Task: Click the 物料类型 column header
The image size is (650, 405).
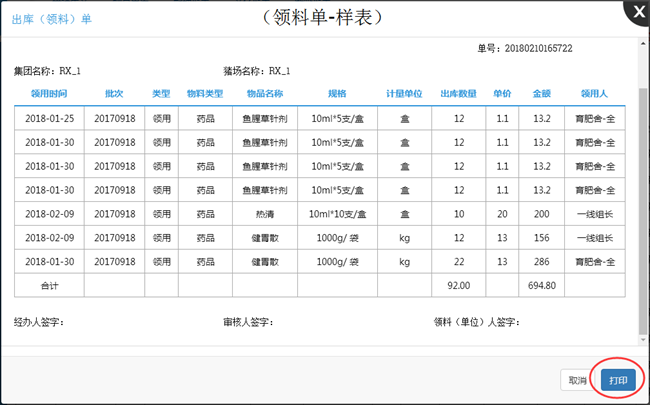Action: pyautogui.click(x=205, y=93)
